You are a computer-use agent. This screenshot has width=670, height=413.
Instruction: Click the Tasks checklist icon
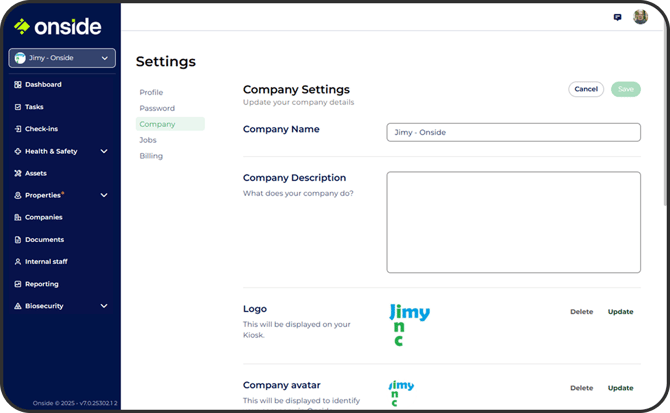click(x=18, y=107)
